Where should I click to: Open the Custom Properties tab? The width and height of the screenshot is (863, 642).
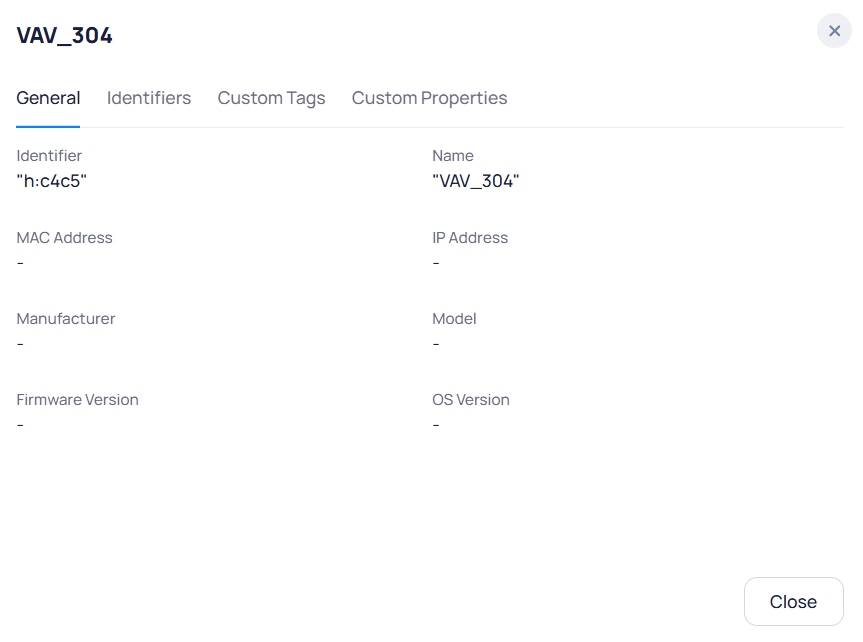coord(429,98)
